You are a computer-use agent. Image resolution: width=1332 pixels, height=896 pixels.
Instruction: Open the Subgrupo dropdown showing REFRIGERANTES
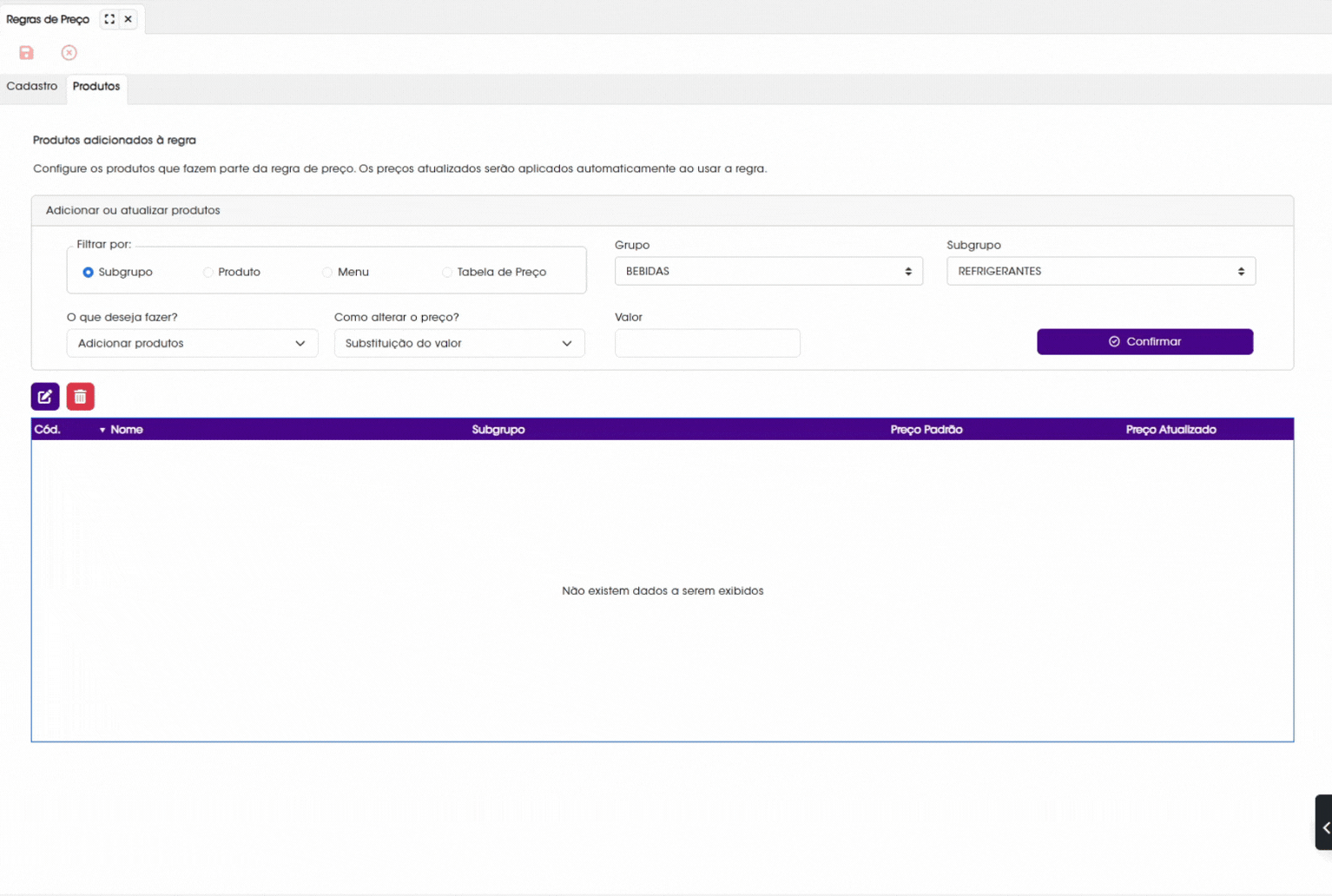tap(1101, 271)
